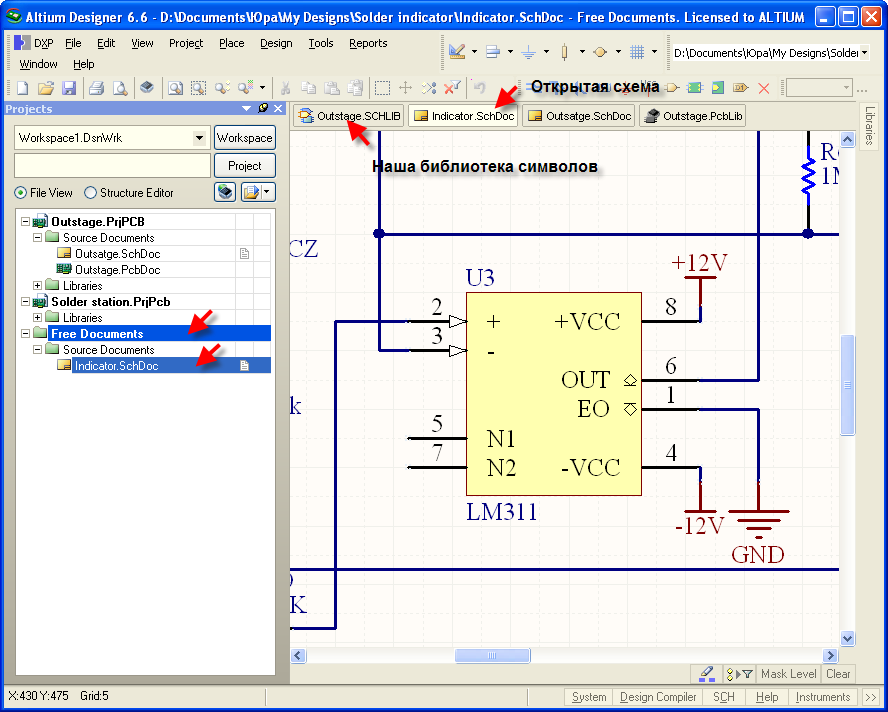888x712 pixels.
Task: Click the Print Preview toolbar icon
Action: click(x=119, y=88)
